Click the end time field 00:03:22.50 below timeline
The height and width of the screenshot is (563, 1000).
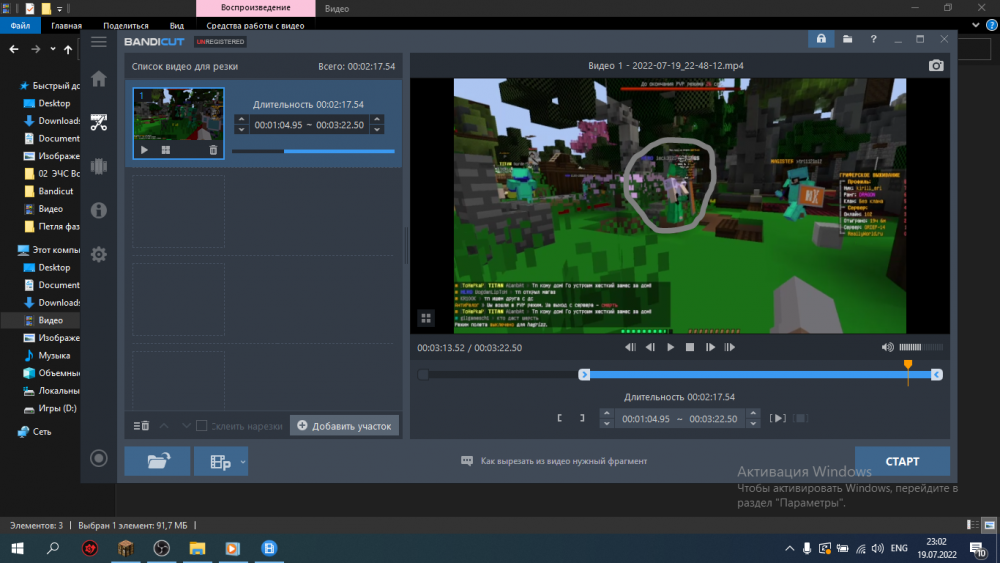click(713, 419)
